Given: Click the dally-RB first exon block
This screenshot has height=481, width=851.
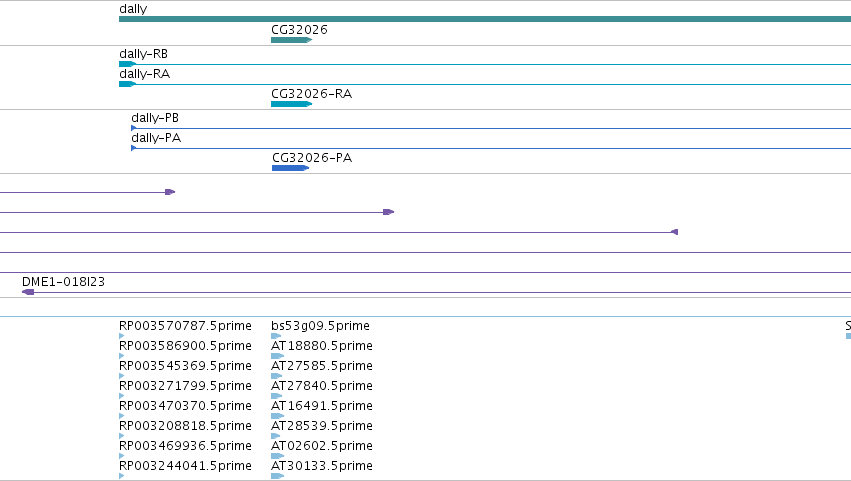Looking at the screenshot, I should [128, 64].
